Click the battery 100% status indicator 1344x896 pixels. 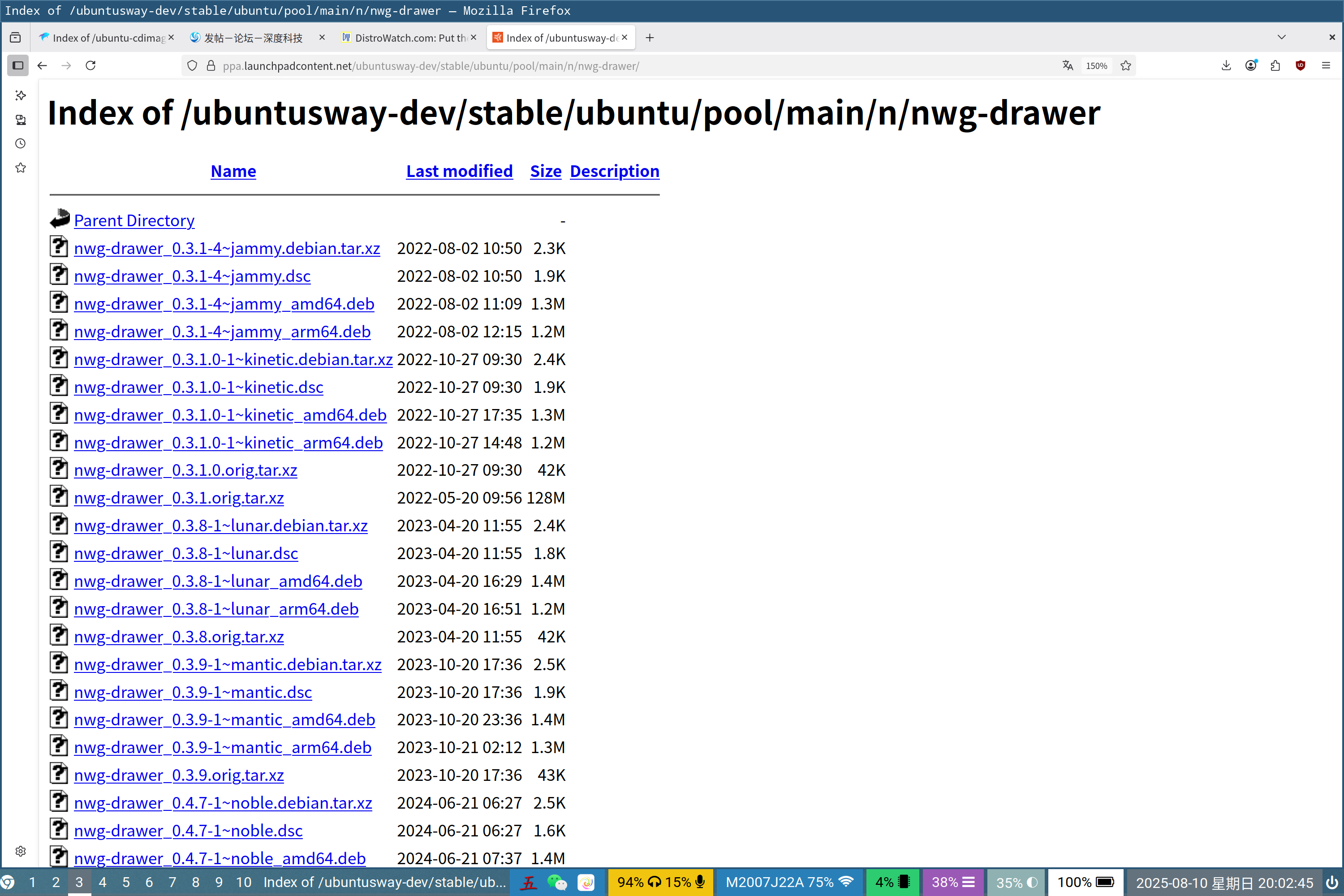(1086, 882)
